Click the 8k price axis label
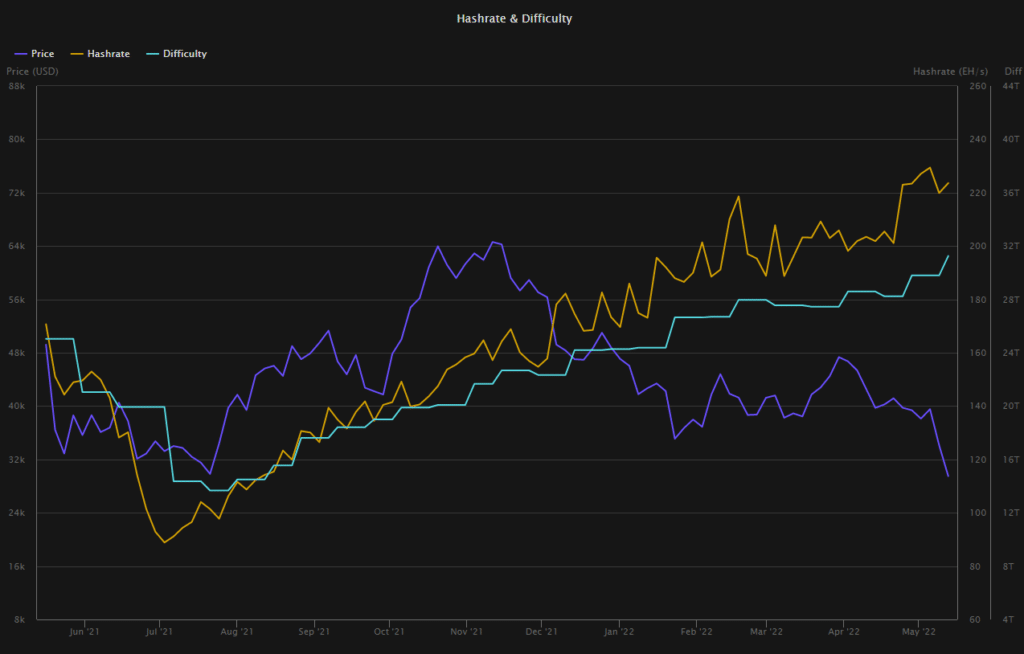1024x654 pixels. point(18,619)
